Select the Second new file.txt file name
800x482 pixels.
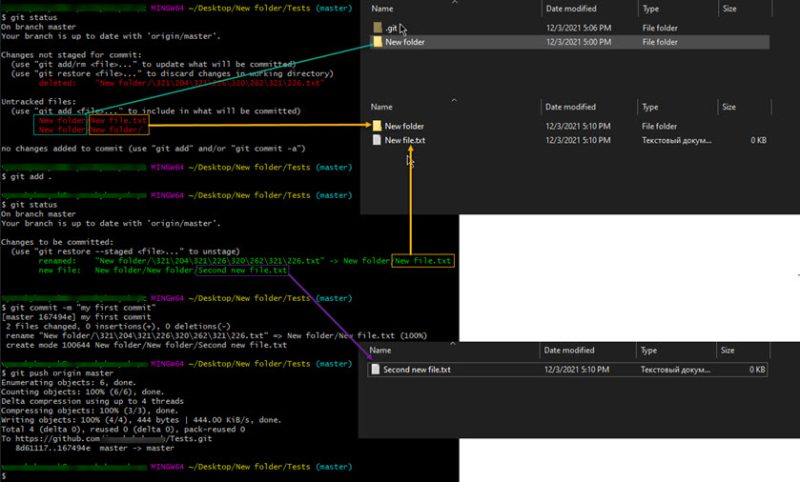coord(417,369)
